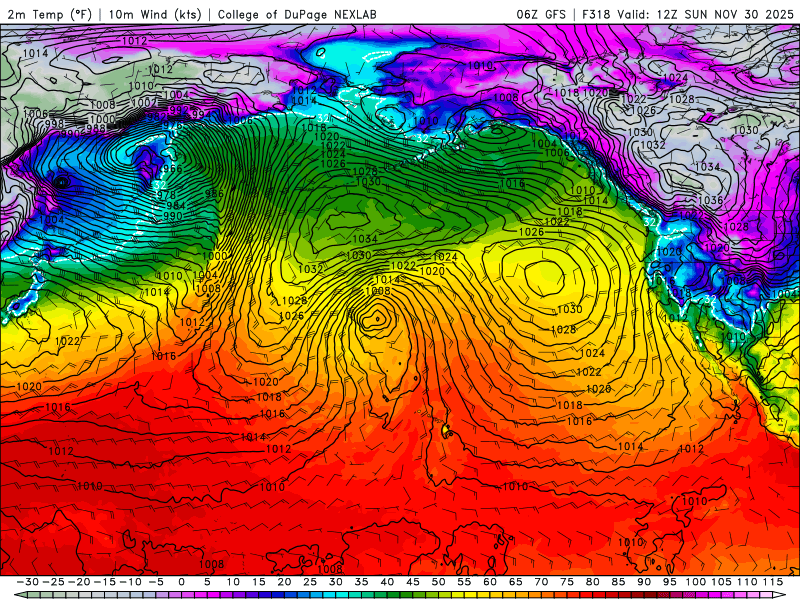Click the 978 pressure contour label
The width and height of the screenshot is (800, 600).
166,195
